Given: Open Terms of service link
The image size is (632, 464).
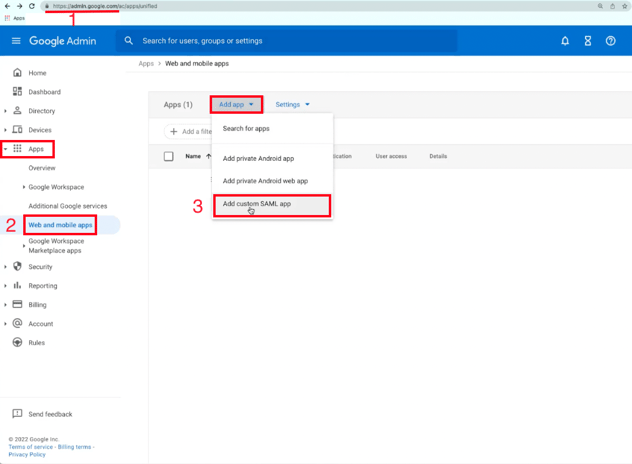Looking at the screenshot, I should click(x=31, y=447).
